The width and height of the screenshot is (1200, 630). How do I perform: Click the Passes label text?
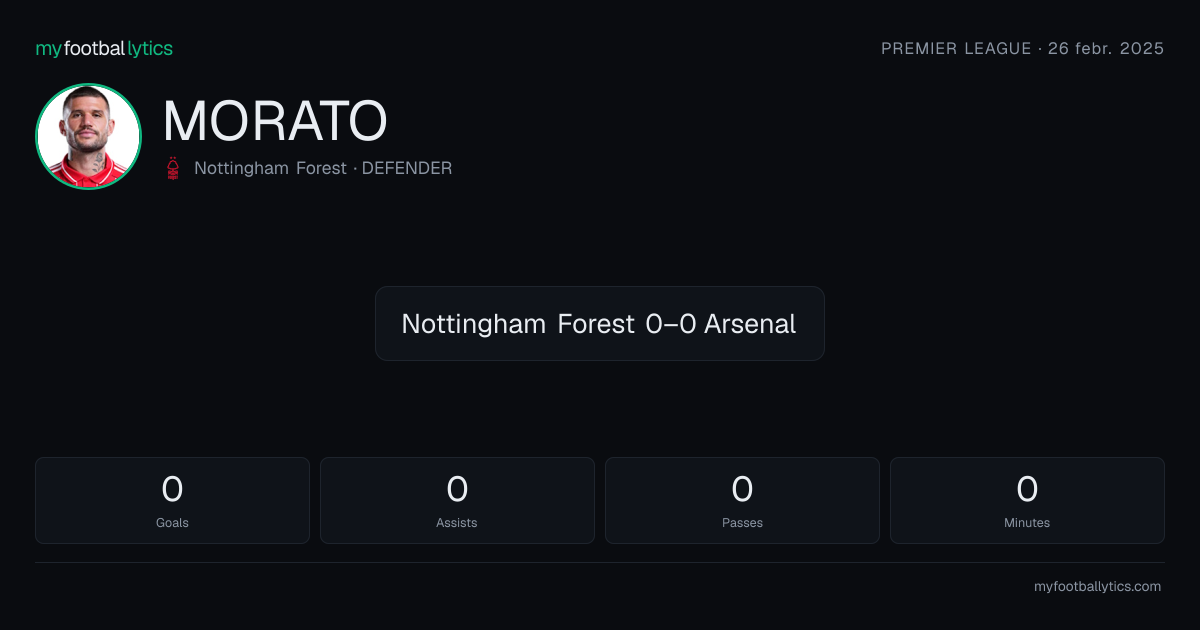coord(742,522)
